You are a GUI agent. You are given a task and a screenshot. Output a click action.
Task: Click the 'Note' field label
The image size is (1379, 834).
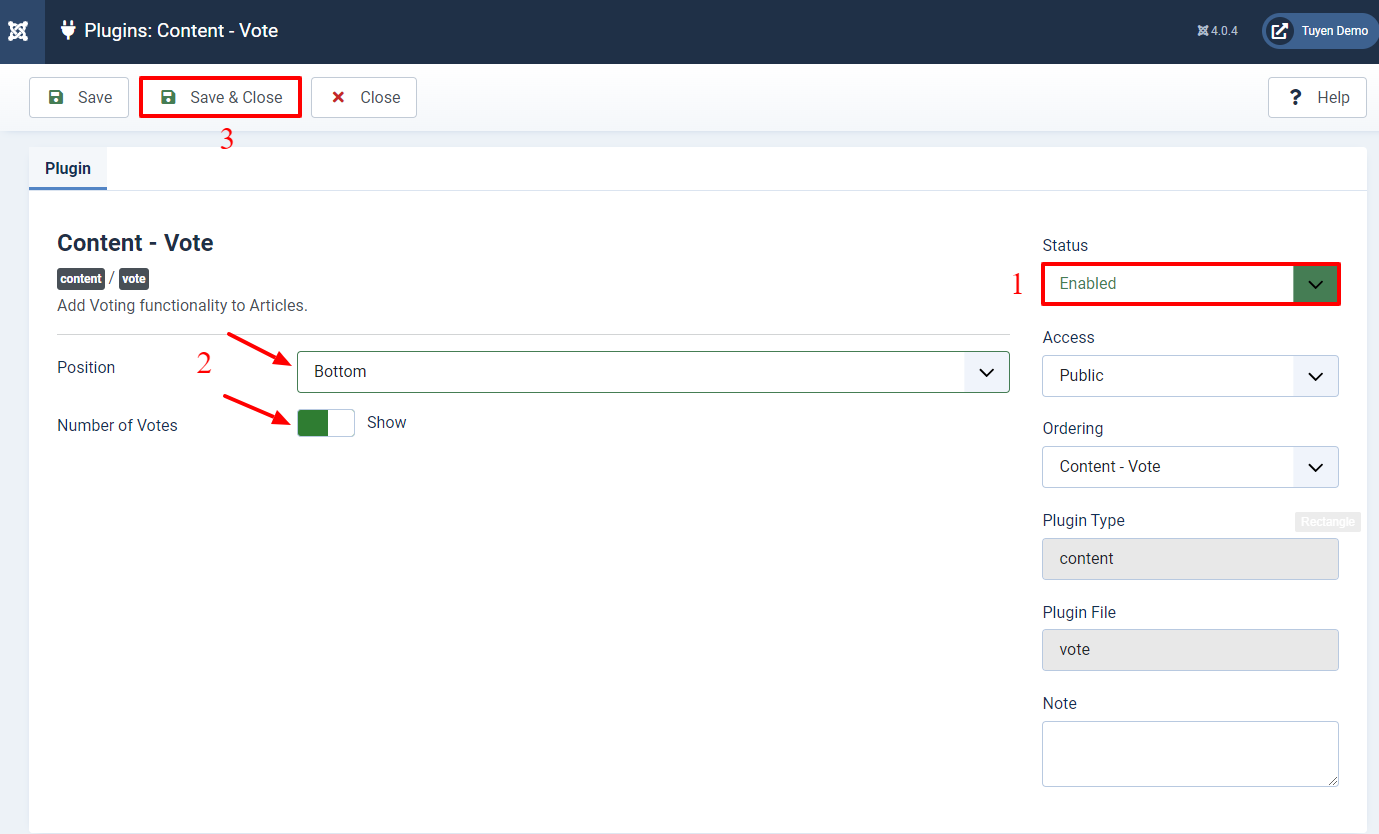click(1059, 704)
